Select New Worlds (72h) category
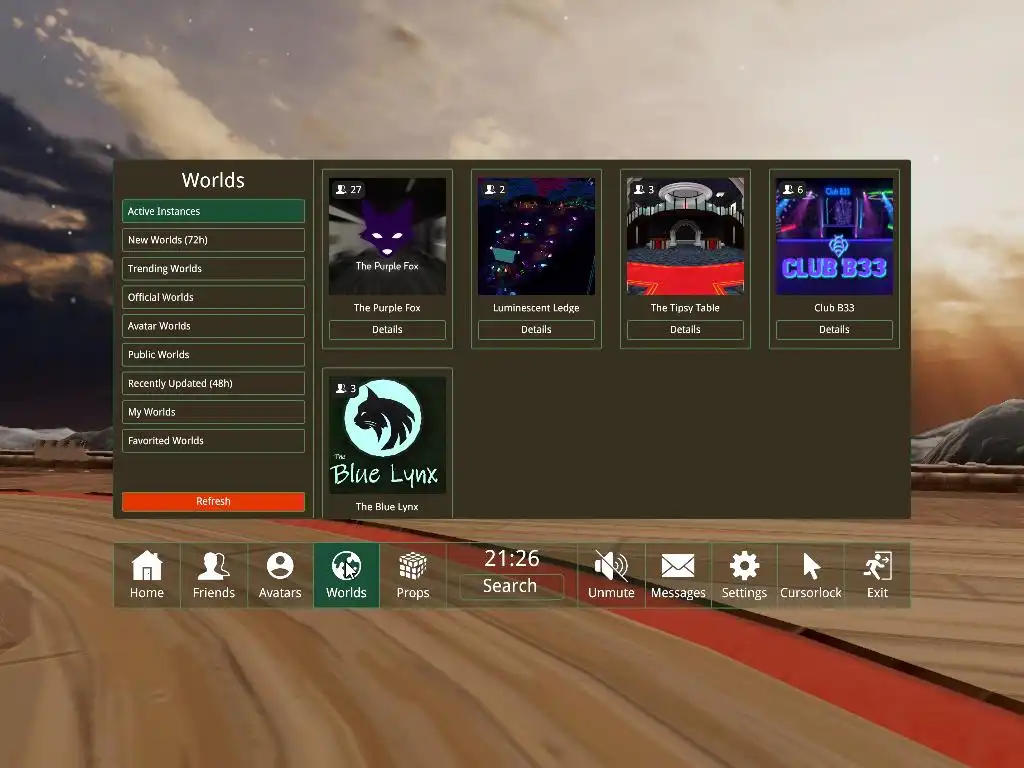Viewport: 1024px width, 768px height. tap(213, 240)
